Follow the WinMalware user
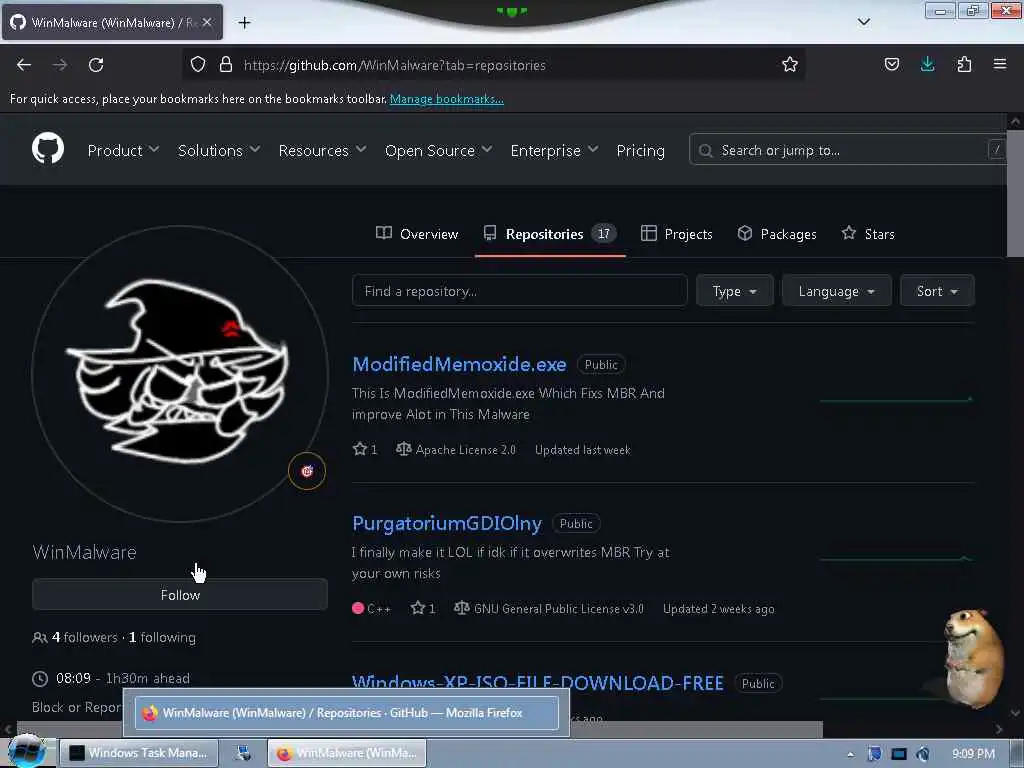Viewport: 1024px width, 768px height. pos(180,595)
